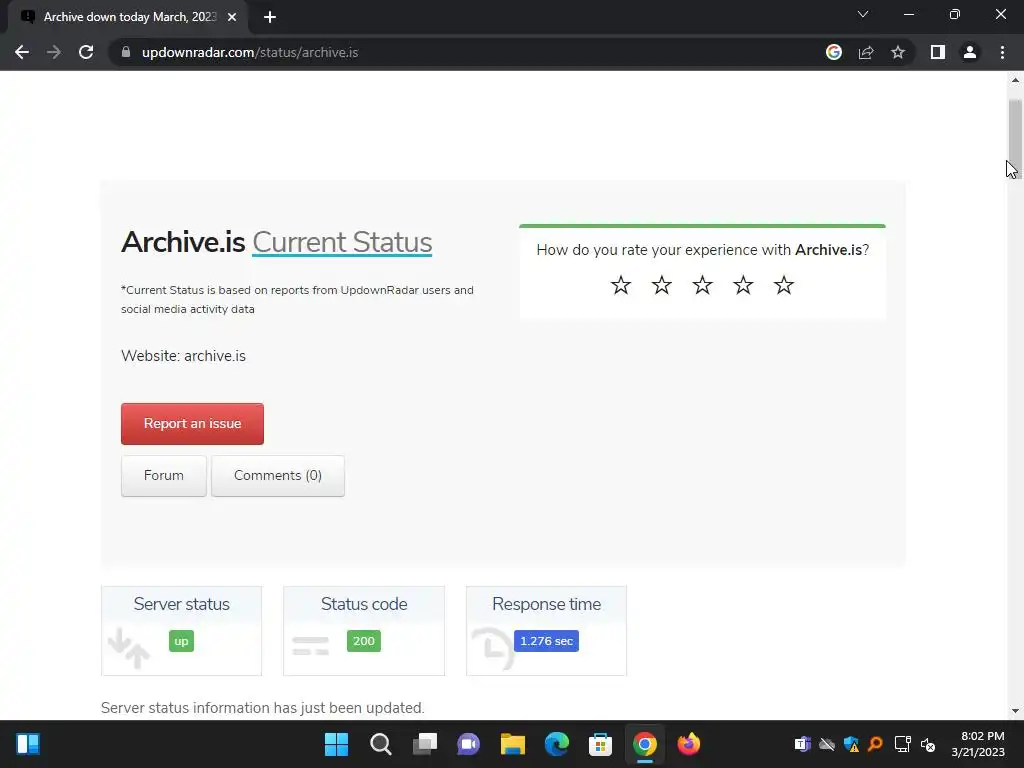
Task: Open Microsoft Teams tray icon
Action: [x=803, y=744]
